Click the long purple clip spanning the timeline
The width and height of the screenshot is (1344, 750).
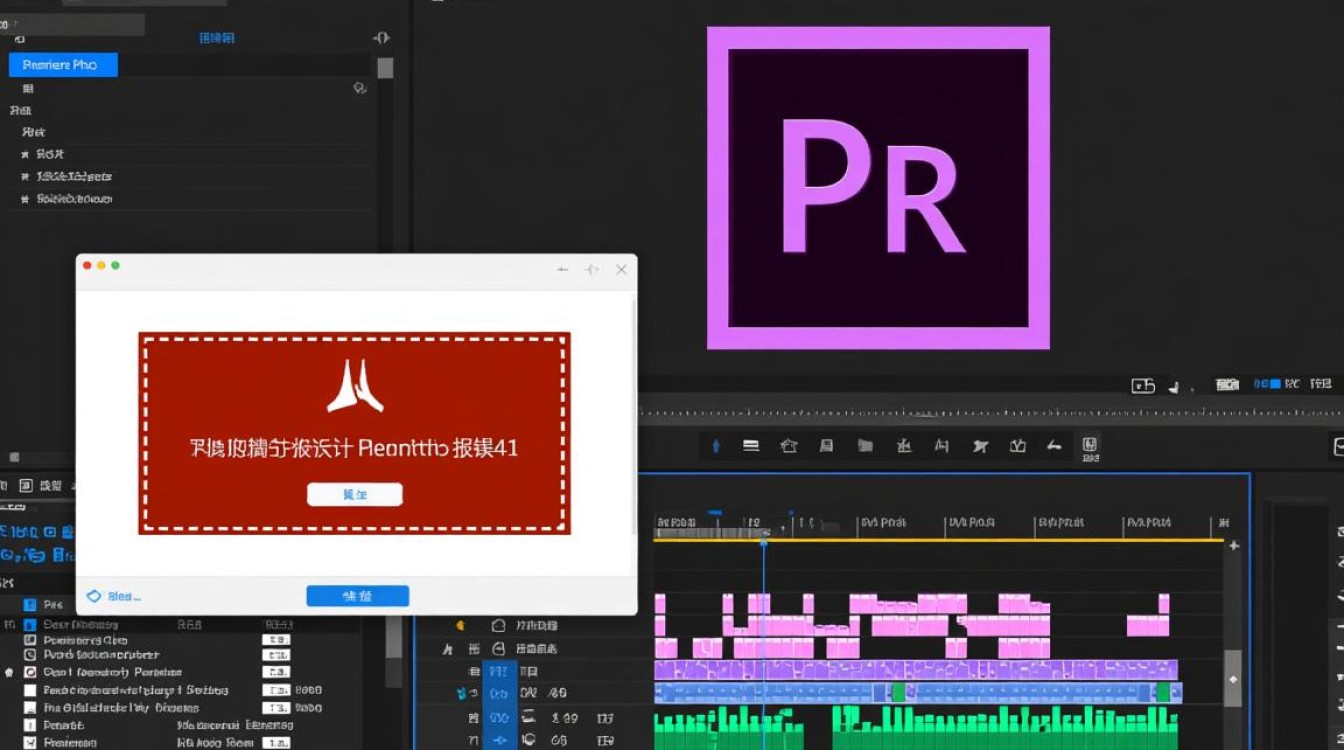(x=915, y=670)
